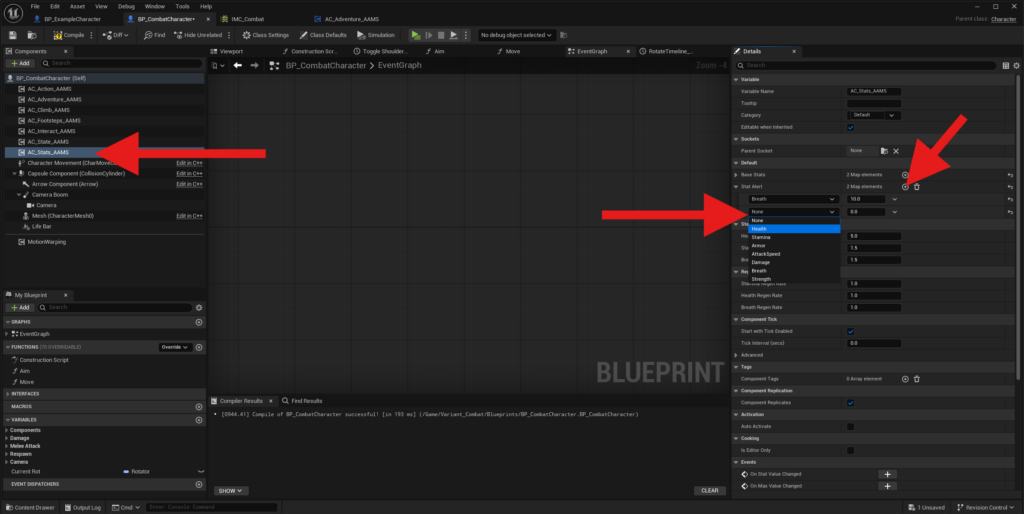
Task: Enable the Auto Activate checkbox
Action: coord(851,426)
